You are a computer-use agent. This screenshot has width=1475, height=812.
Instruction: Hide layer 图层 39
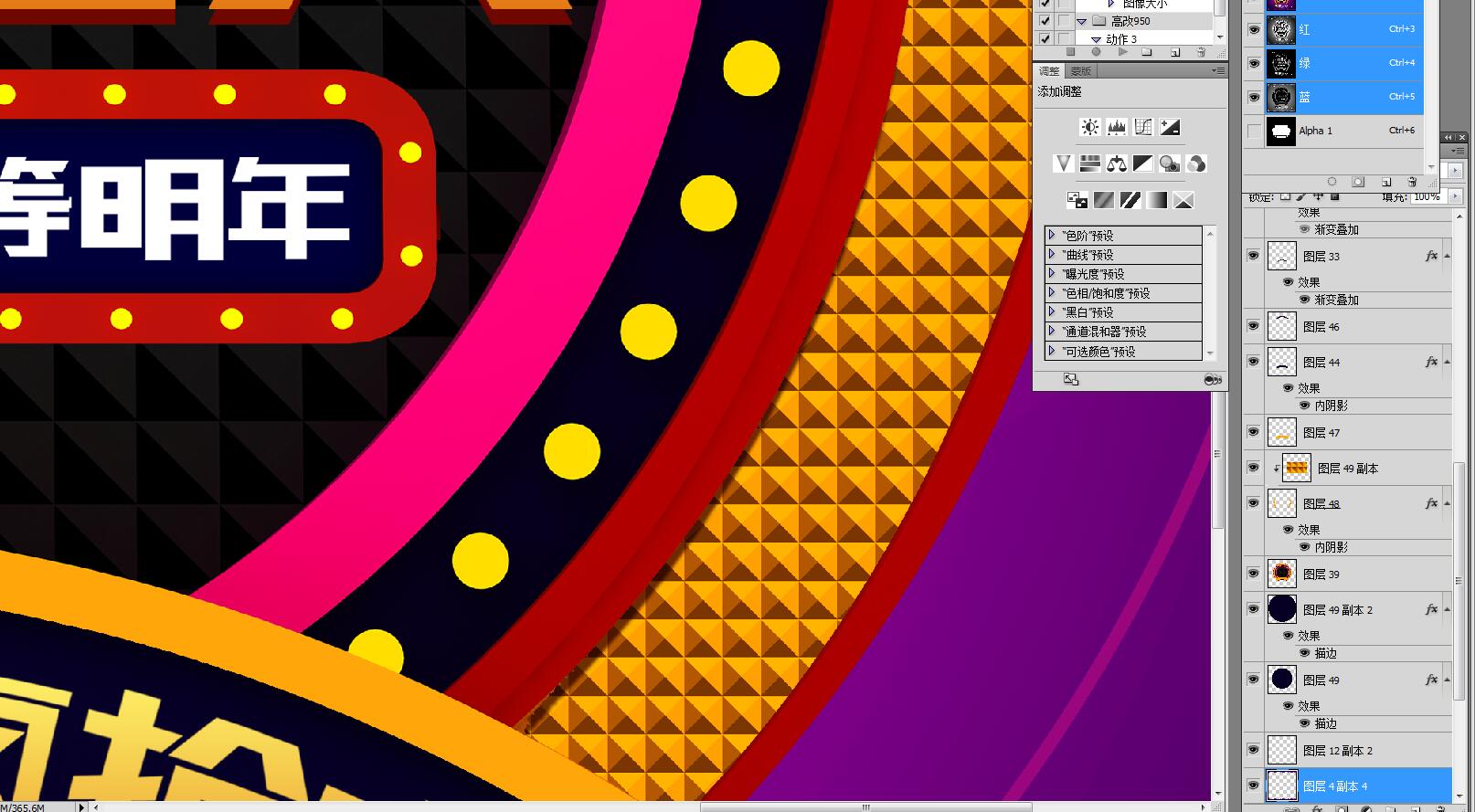pyautogui.click(x=1253, y=574)
